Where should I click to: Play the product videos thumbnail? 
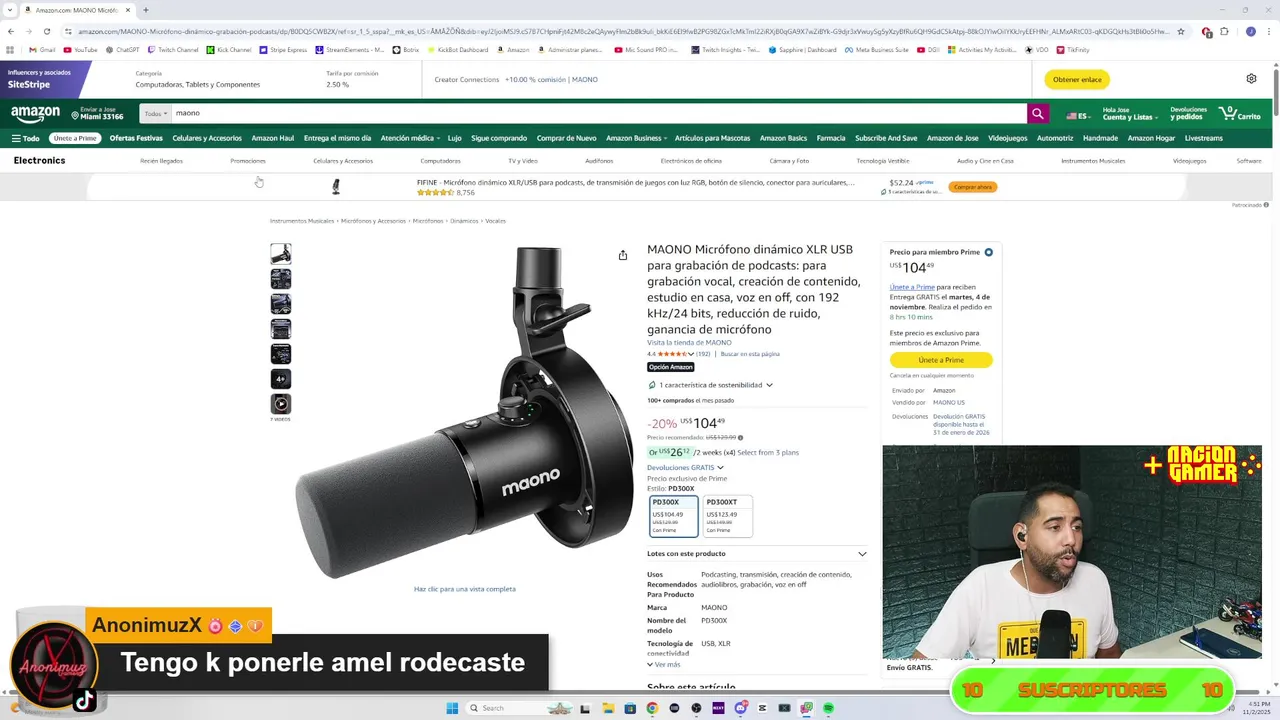[281, 404]
